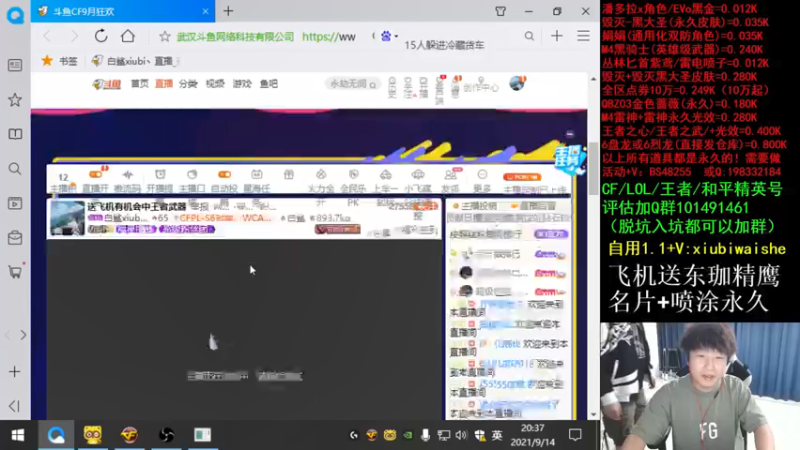The width and height of the screenshot is (800, 450).
Task: Go to the browser home page icon
Action: [128, 36]
